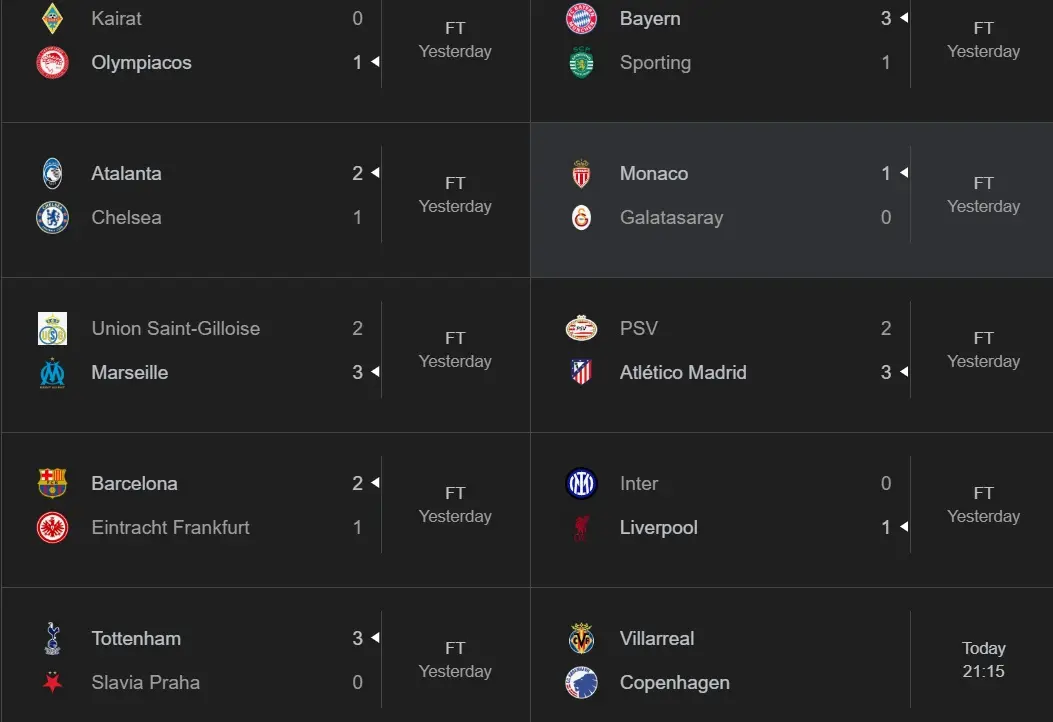Screen dimensions: 1053x722
Task: Click the Villarreal club badge
Action: coord(581,638)
